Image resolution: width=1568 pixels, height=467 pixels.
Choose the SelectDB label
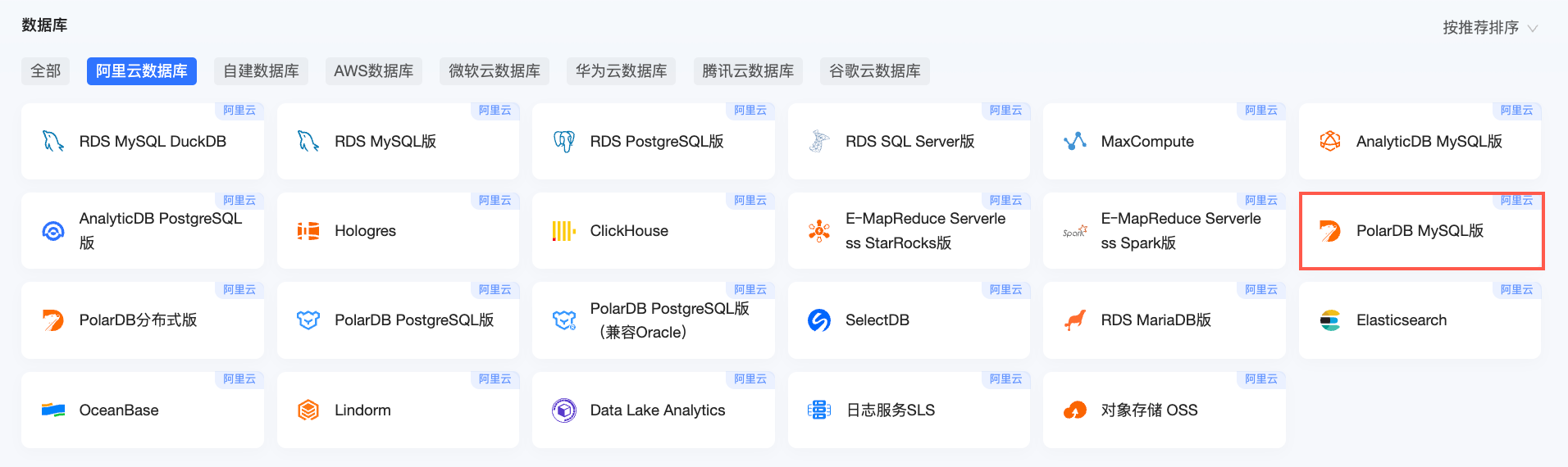(877, 320)
